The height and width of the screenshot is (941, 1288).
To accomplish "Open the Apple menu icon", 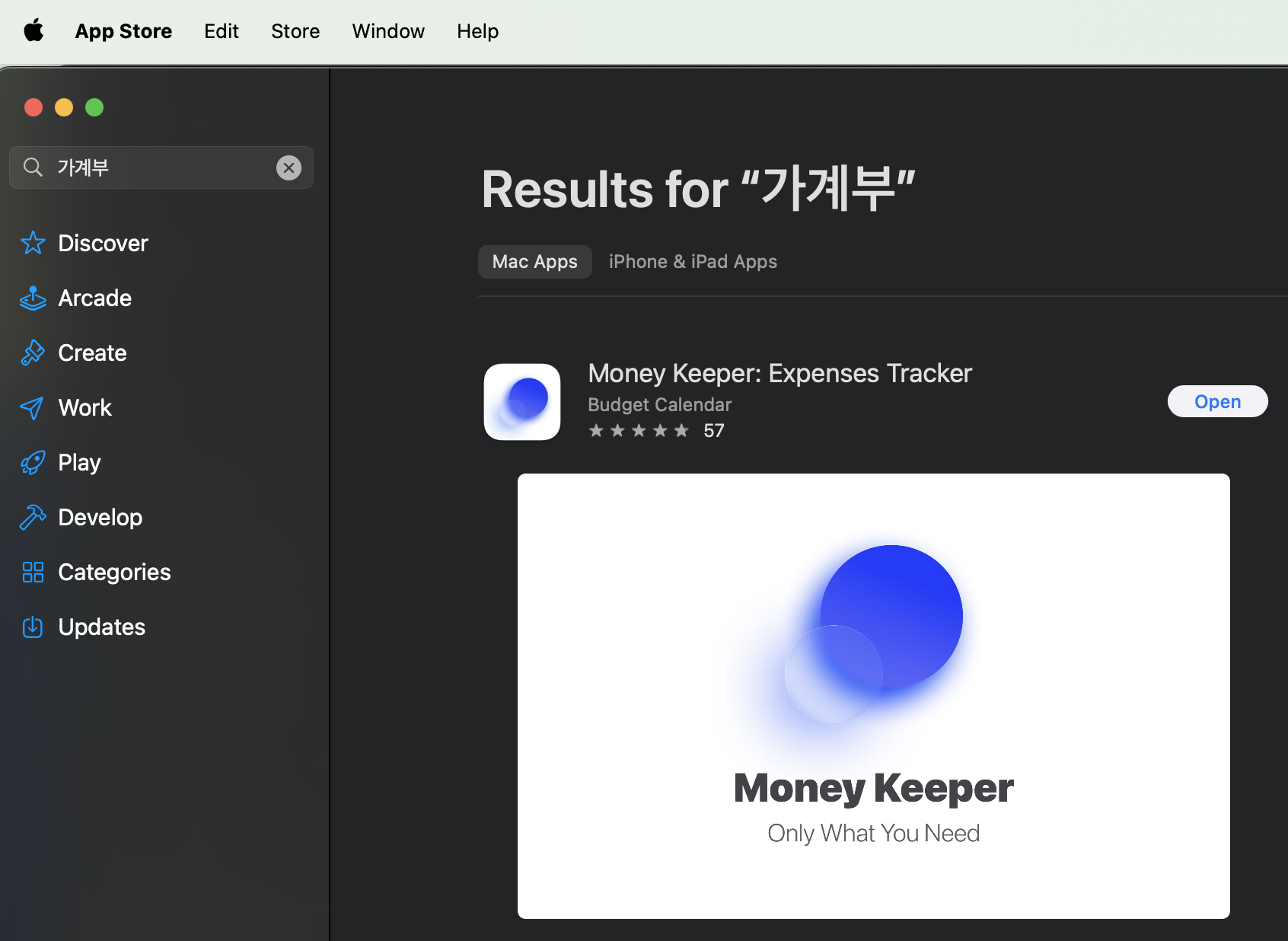I will (x=33, y=31).
